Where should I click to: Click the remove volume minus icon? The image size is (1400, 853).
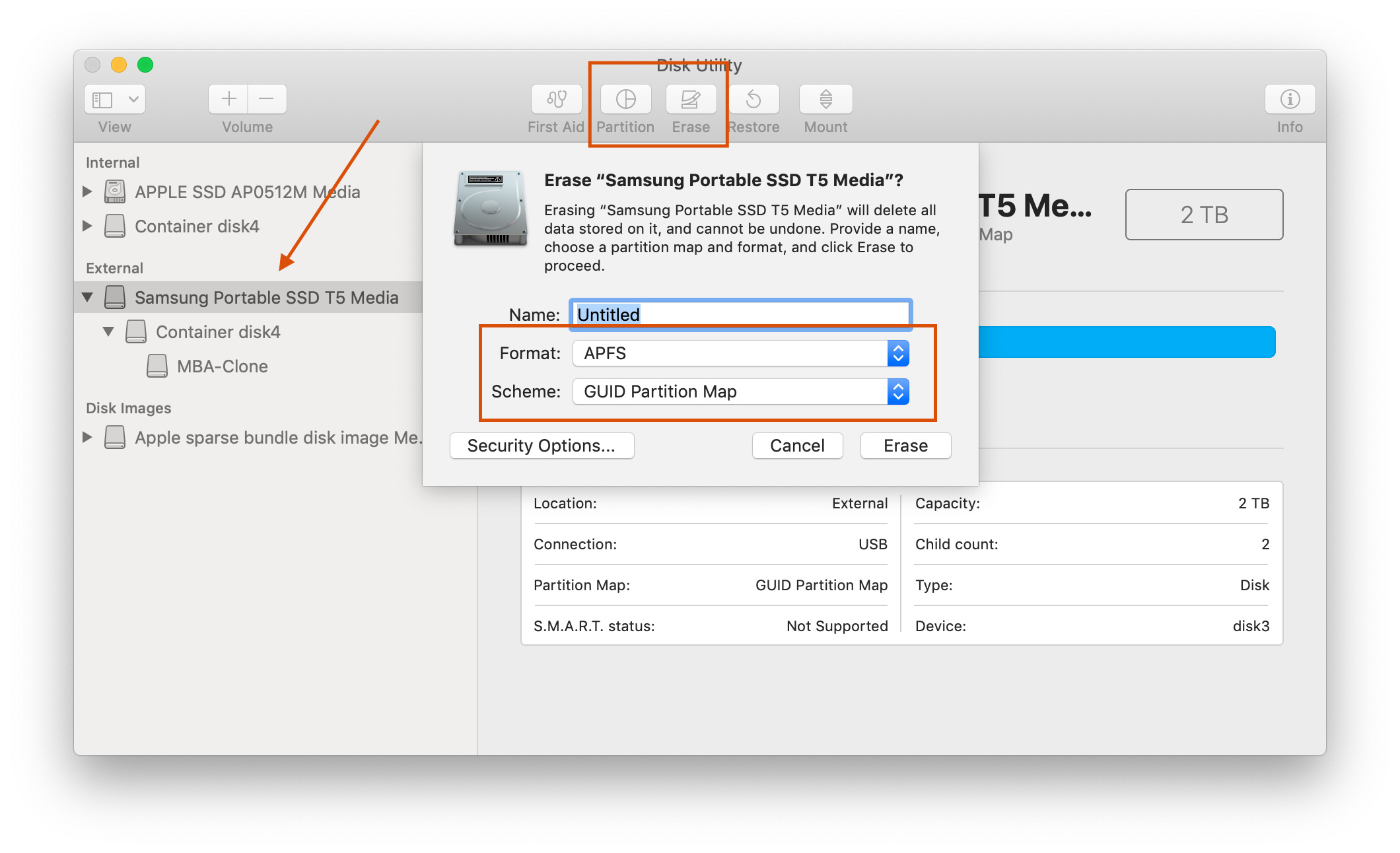pyautogui.click(x=267, y=99)
